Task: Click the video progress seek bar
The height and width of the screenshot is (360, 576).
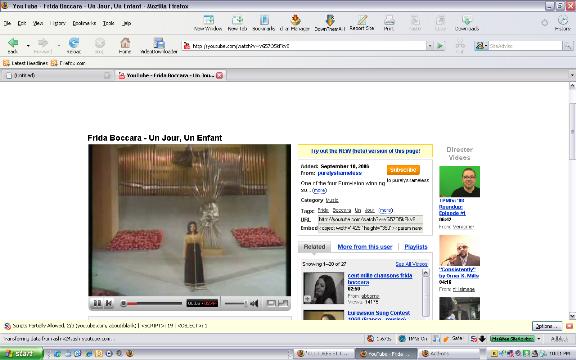Action: click(x=152, y=303)
